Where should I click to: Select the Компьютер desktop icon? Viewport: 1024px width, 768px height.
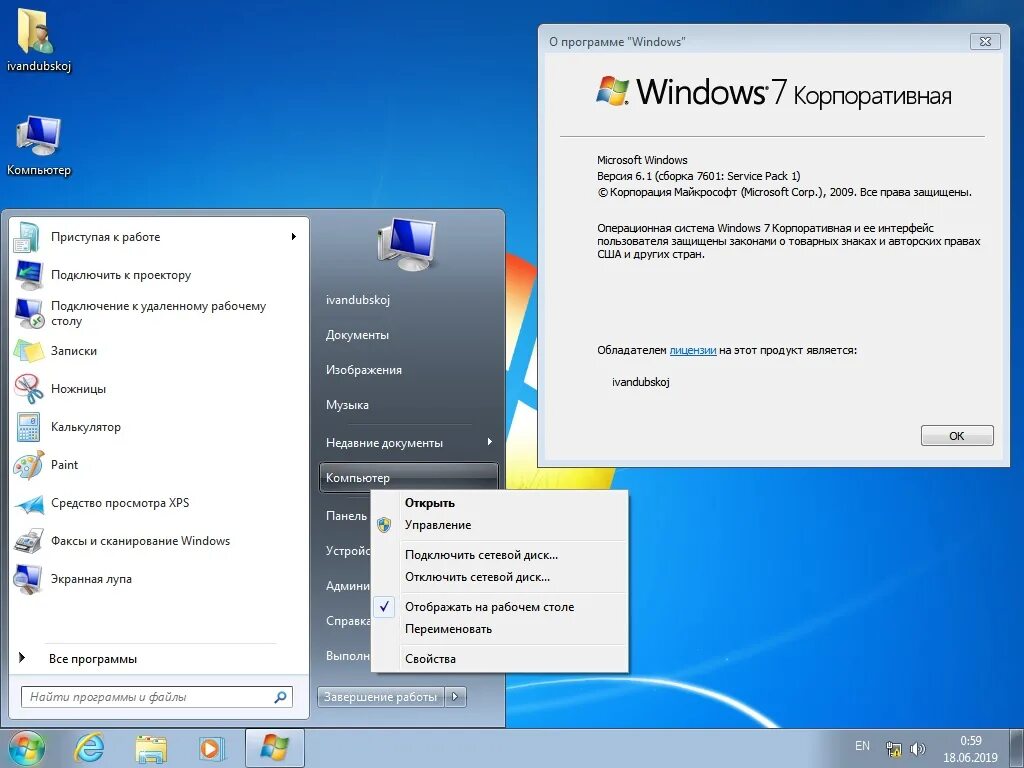pos(38,136)
